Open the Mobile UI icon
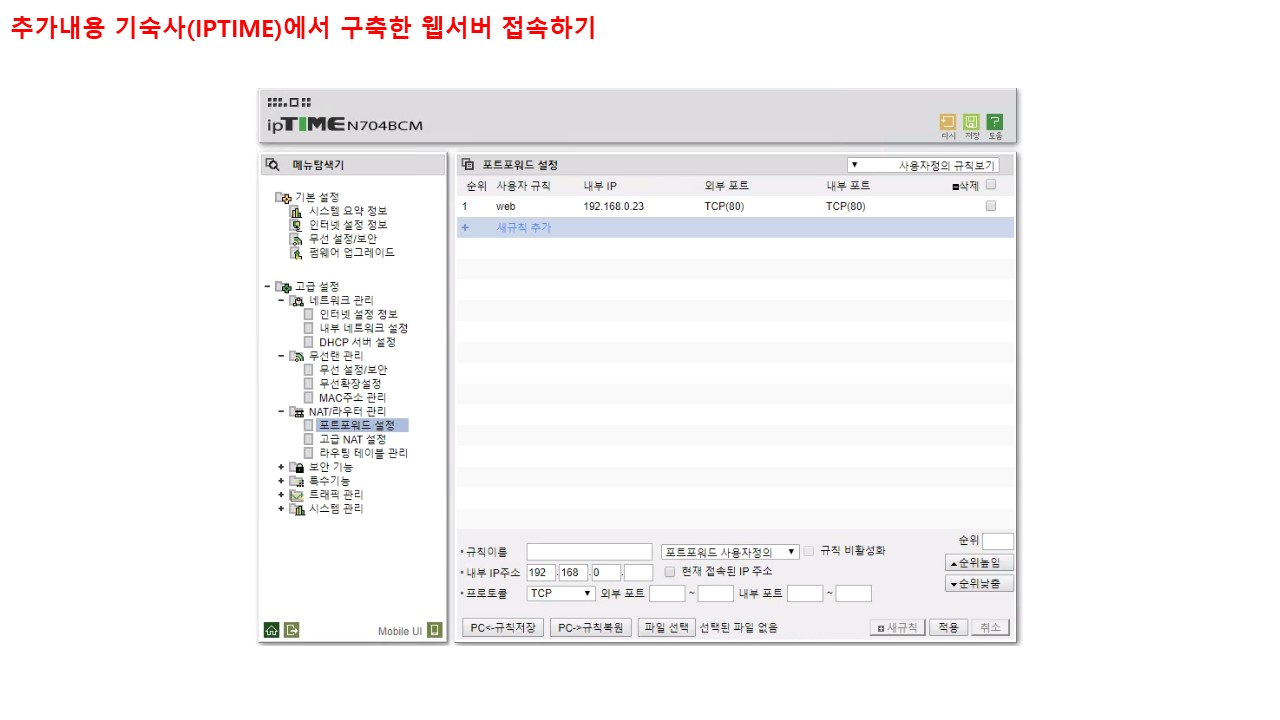The image size is (1280, 720). click(434, 630)
